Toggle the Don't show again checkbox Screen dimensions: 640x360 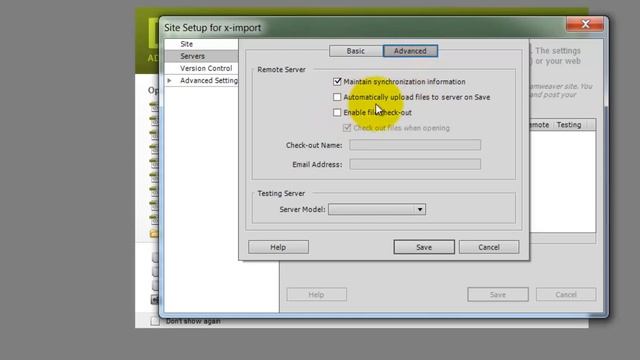[x=155, y=321]
